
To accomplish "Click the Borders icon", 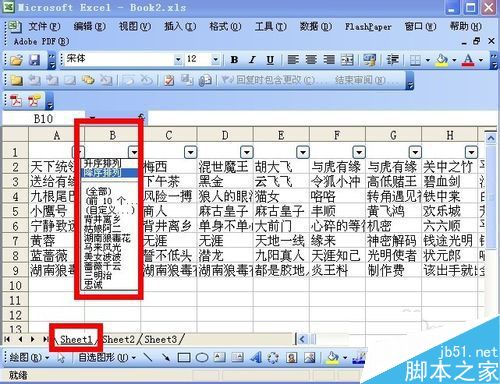I will click(x=415, y=60).
